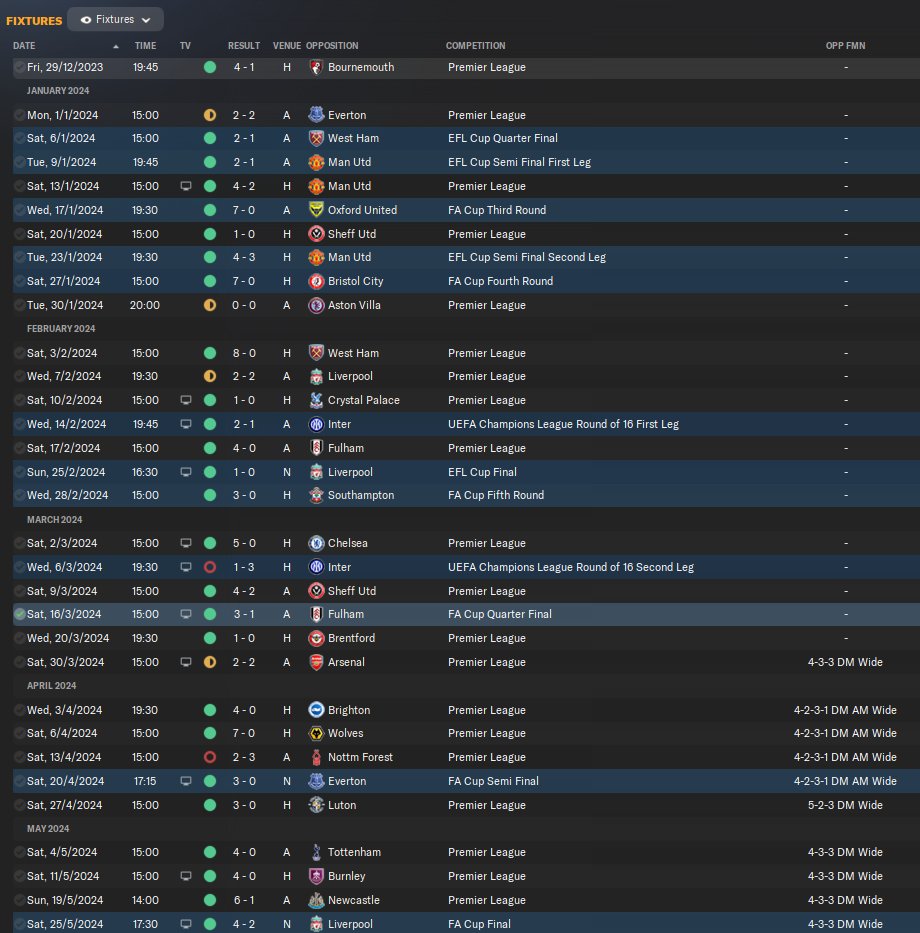Viewport: 920px width, 933px height.
Task: Click West Ham badge in EFL Cup Quarter Final row
Action: (x=316, y=138)
